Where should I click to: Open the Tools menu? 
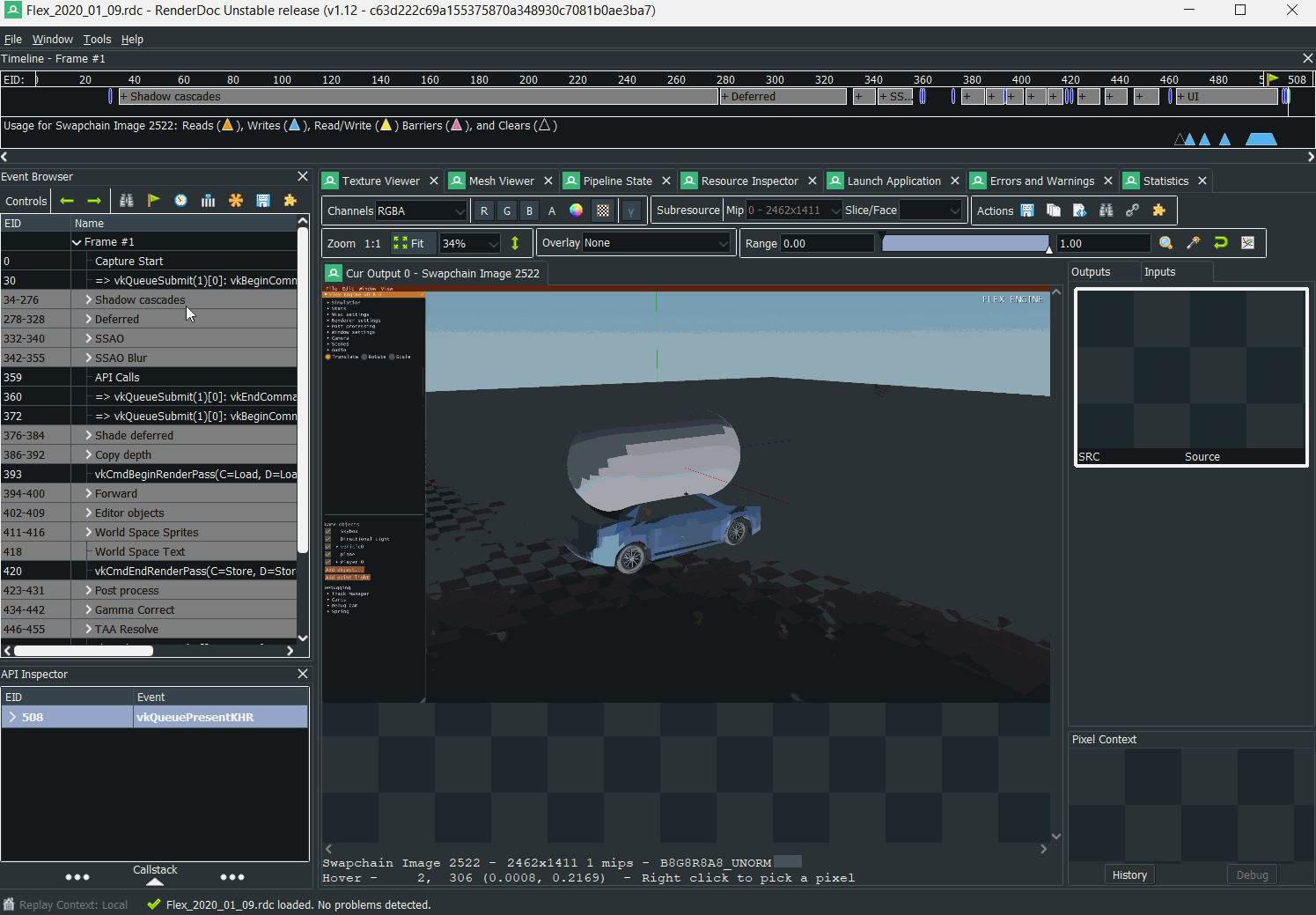pyautogui.click(x=97, y=40)
